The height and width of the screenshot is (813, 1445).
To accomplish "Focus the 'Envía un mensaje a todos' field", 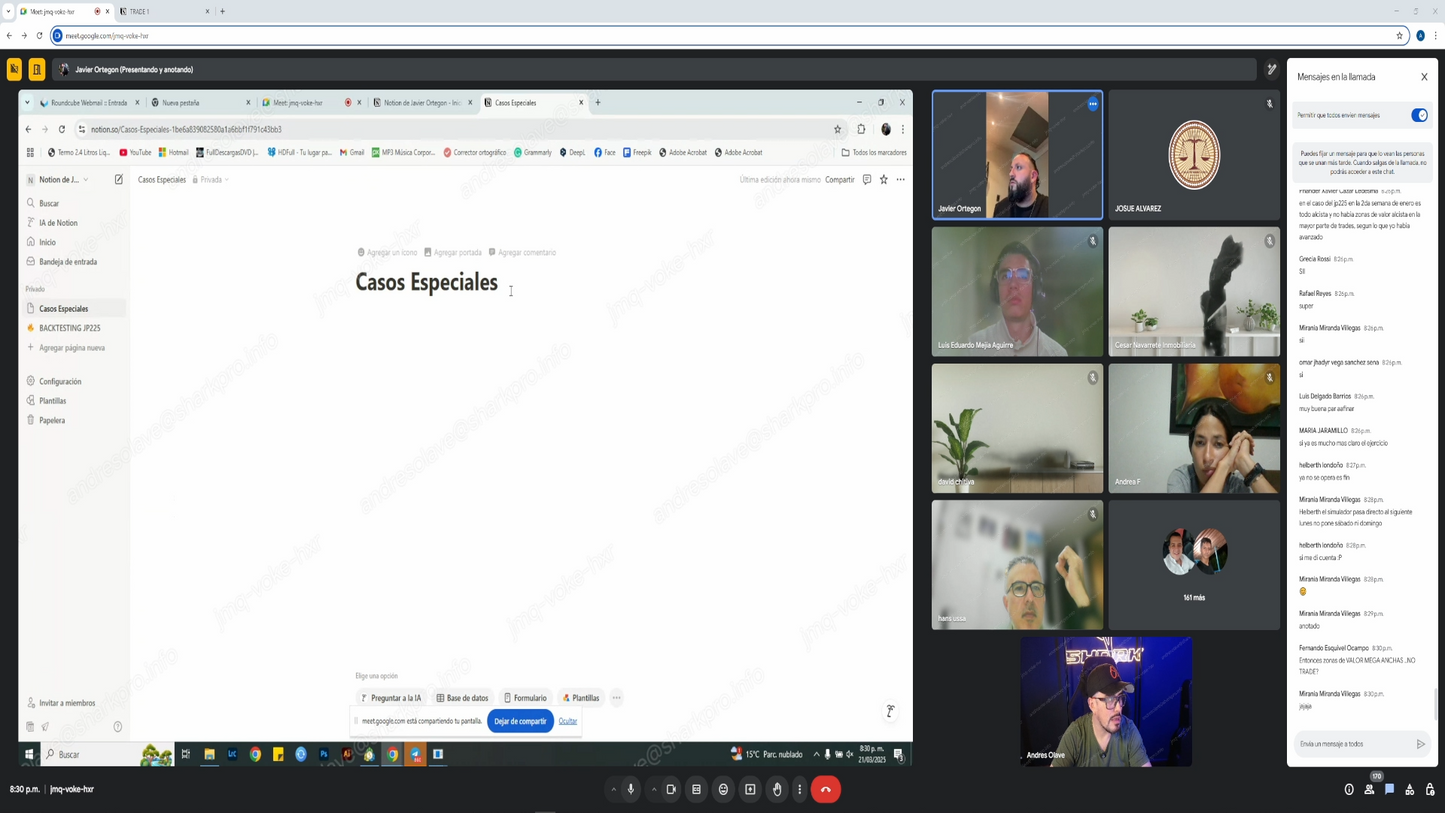I will point(1353,744).
